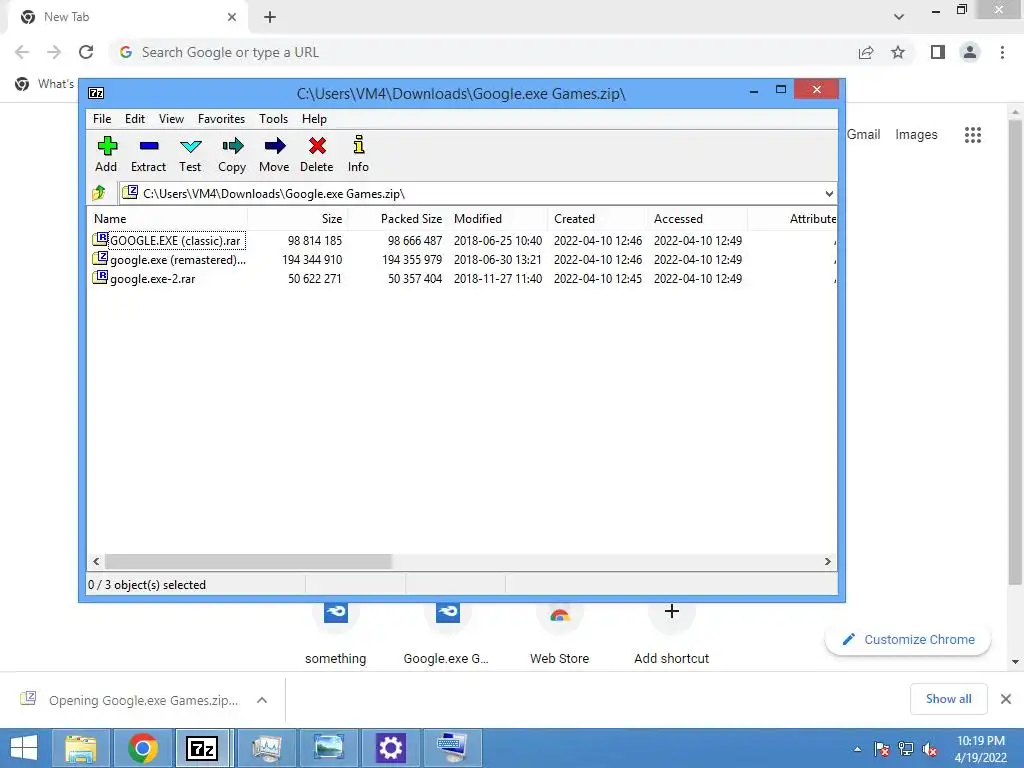Close the downloads bar

[x=1006, y=699]
